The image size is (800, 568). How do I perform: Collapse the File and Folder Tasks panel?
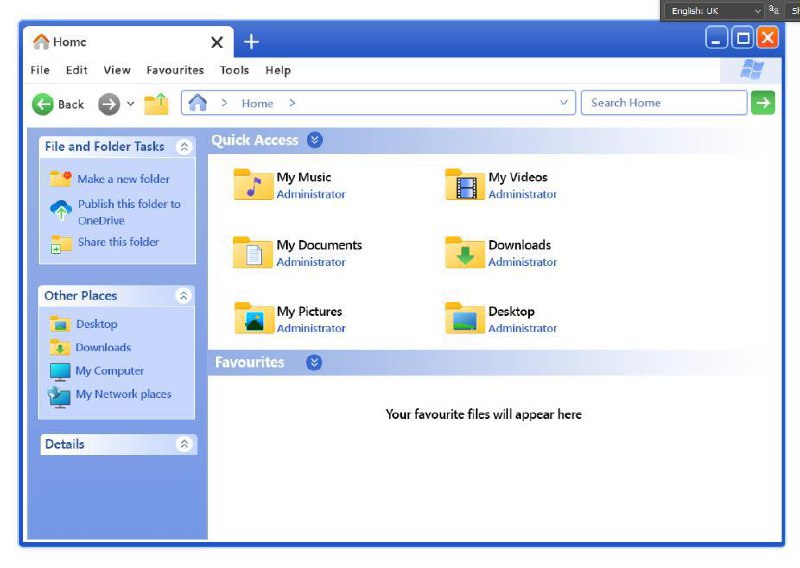click(x=184, y=147)
